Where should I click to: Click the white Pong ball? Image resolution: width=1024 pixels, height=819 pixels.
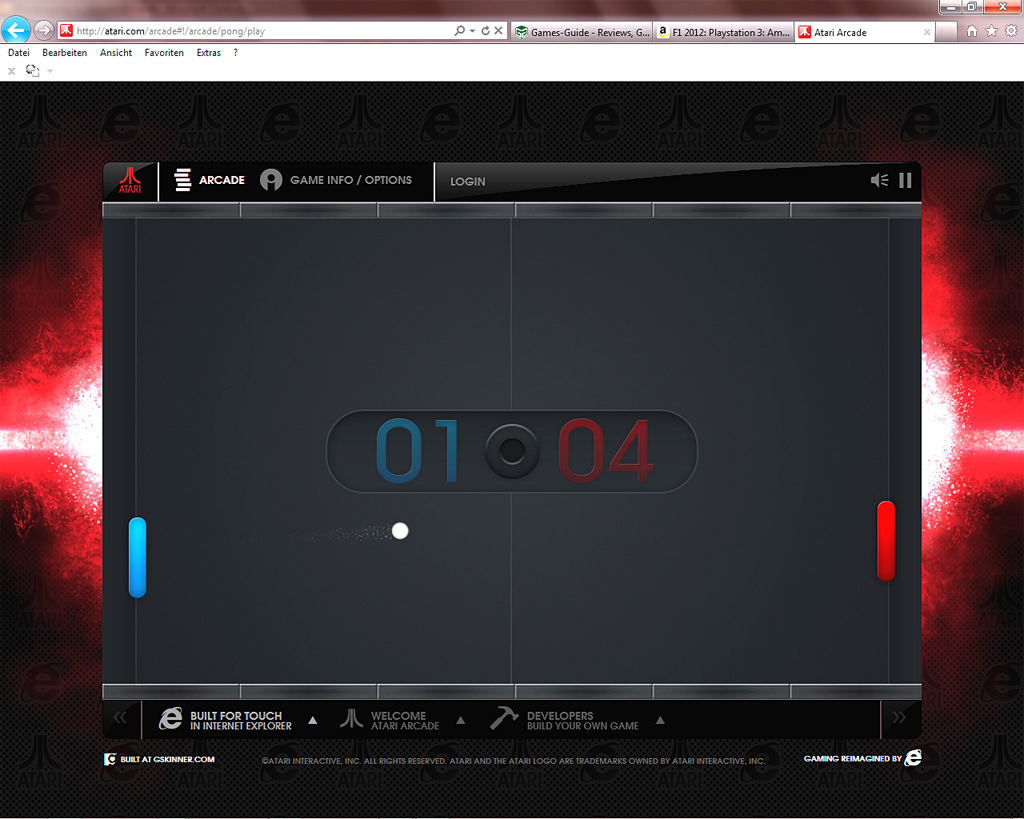[400, 531]
